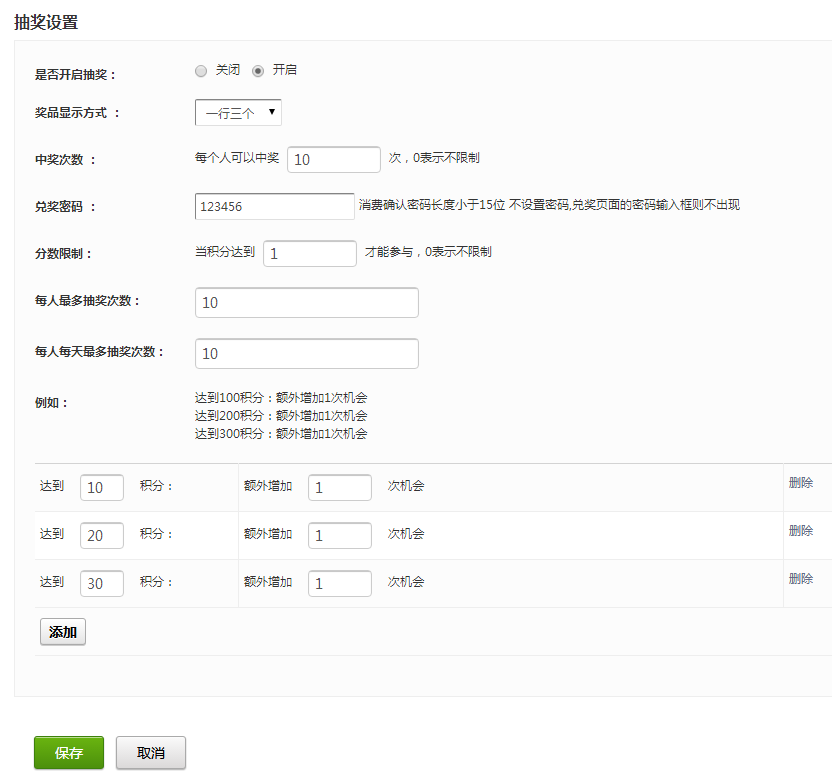This screenshot has width=832, height=773.
Task: Click 额外增加 field in the 30积分 row
Action: pos(340,584)
